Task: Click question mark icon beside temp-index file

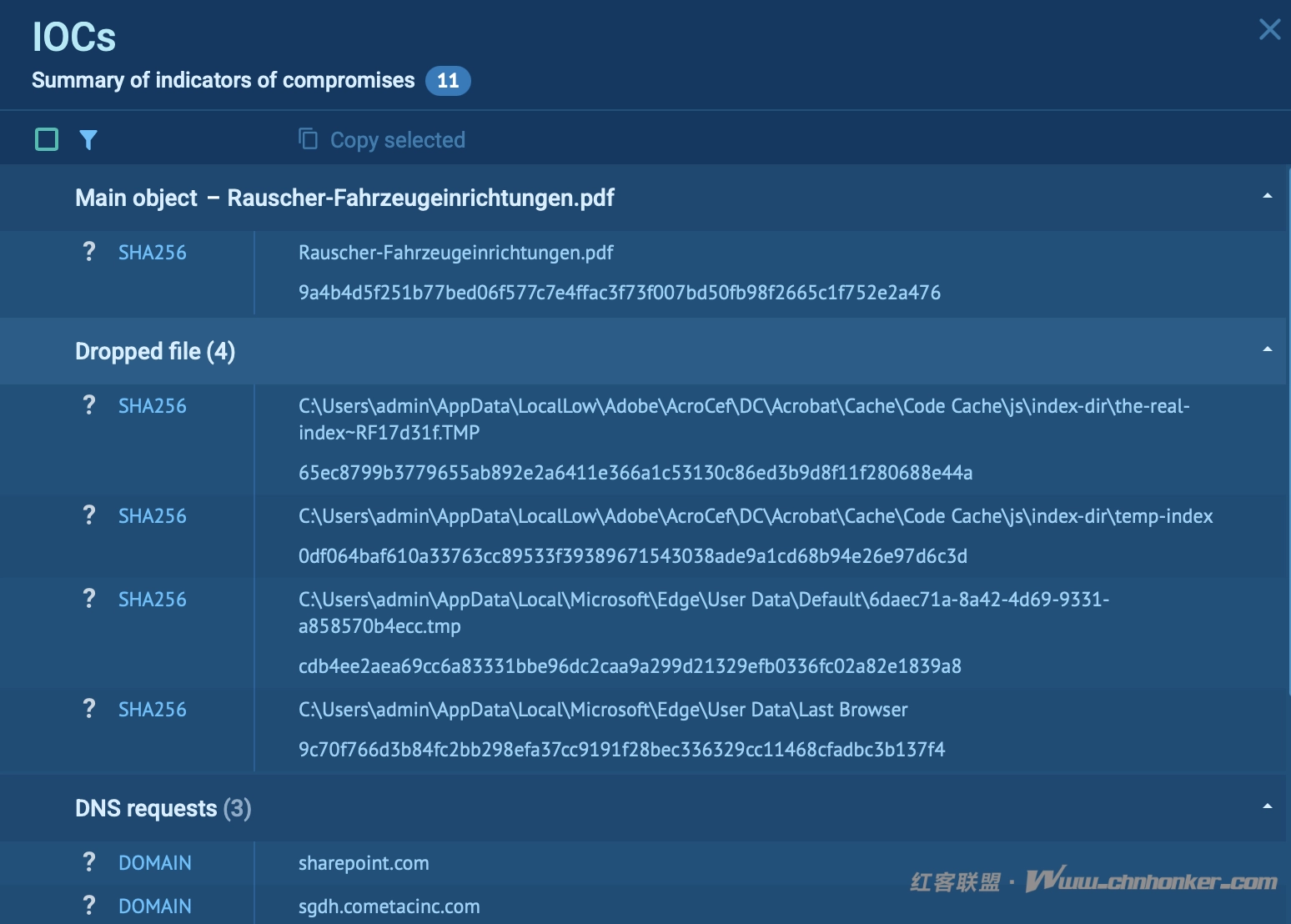Action: [x=89, y=515]
